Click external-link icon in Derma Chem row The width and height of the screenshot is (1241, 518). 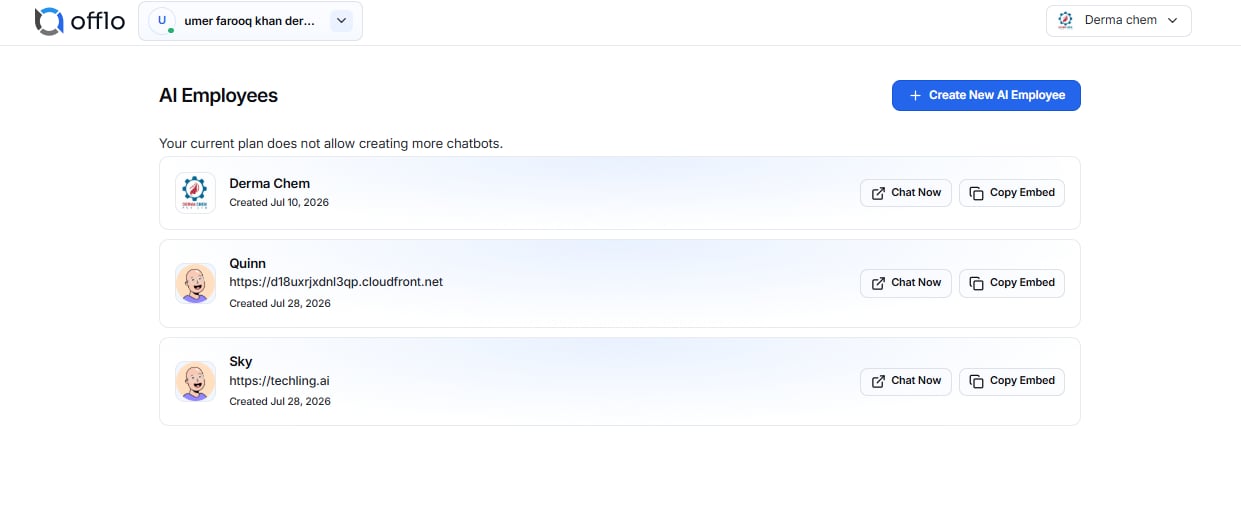(878, 193)
